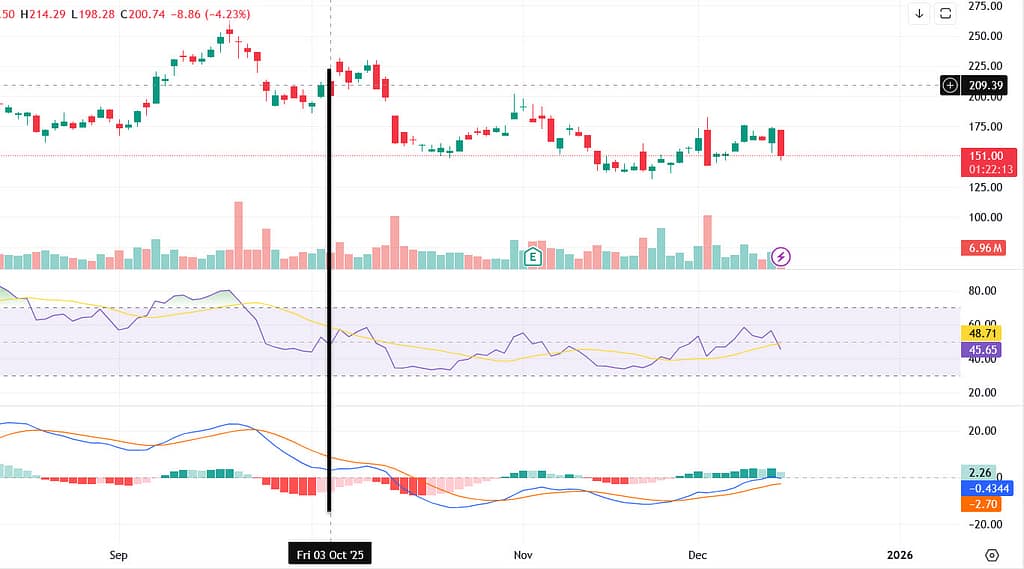Image resolution: width=1024 pixels, height=569 pixels.
Task: Click the Sep label on time axis
Action: (x=119, y=554)
